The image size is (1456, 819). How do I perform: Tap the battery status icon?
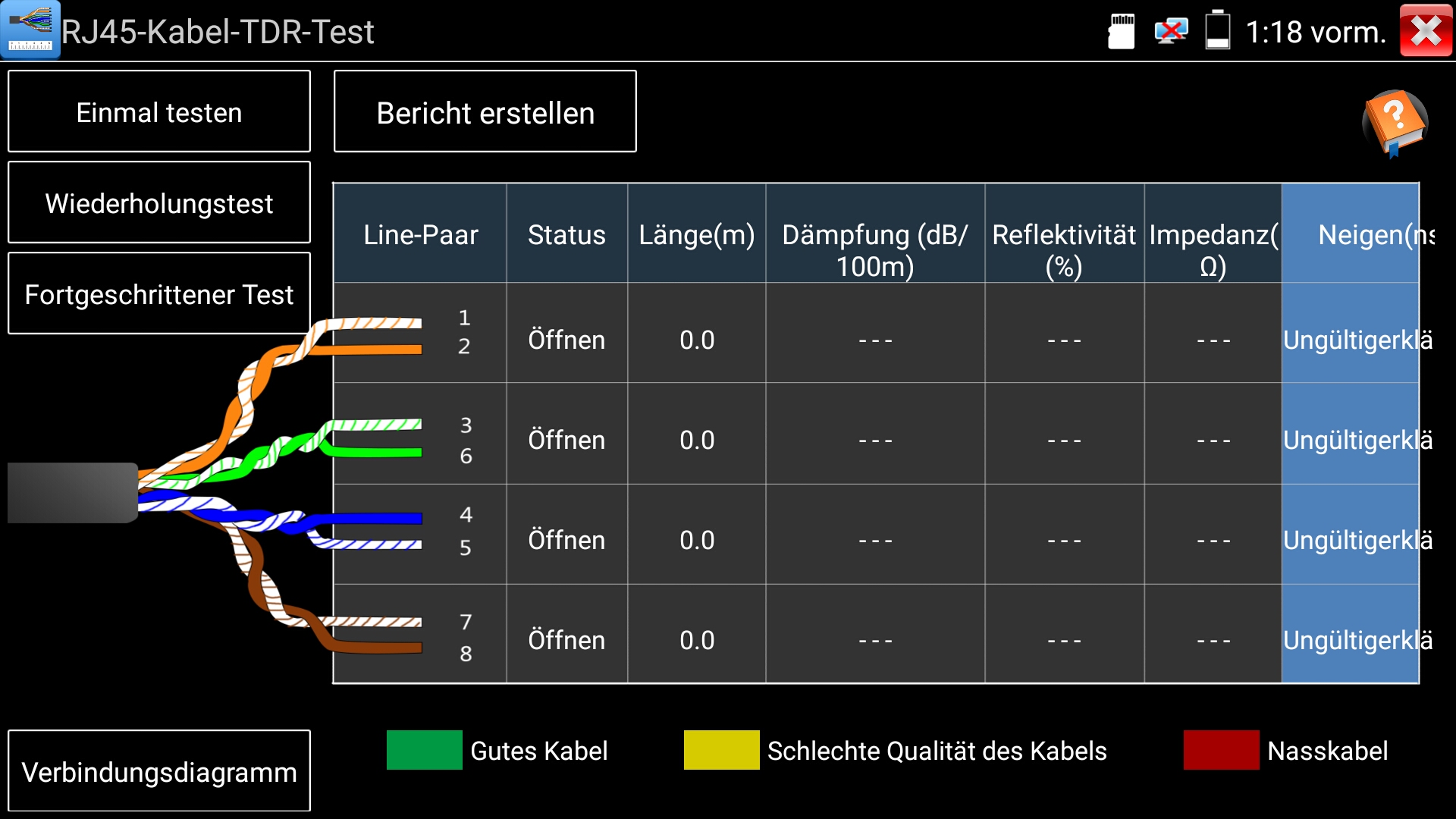(1217, 32)
